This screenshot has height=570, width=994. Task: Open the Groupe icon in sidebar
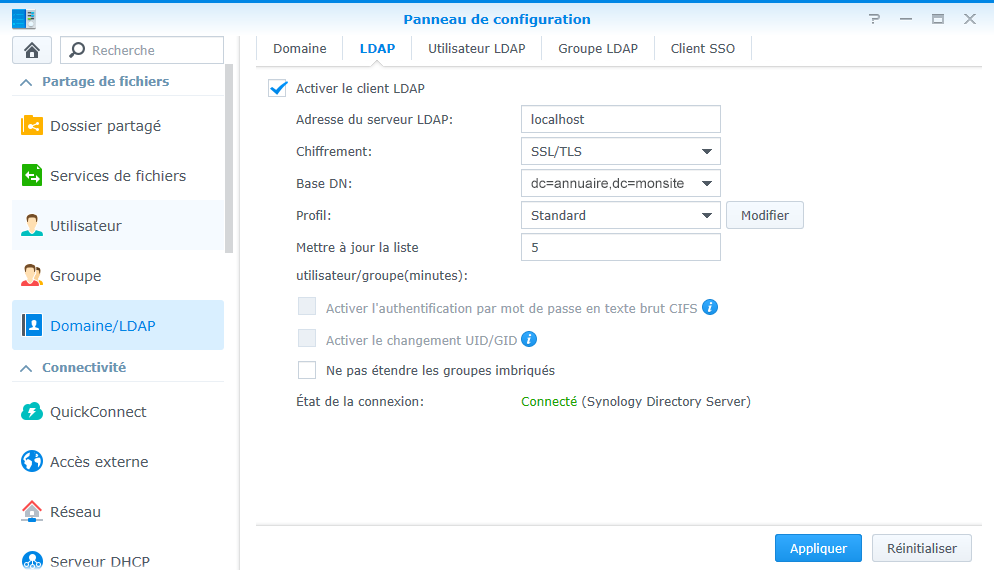(x=32, y=276)
